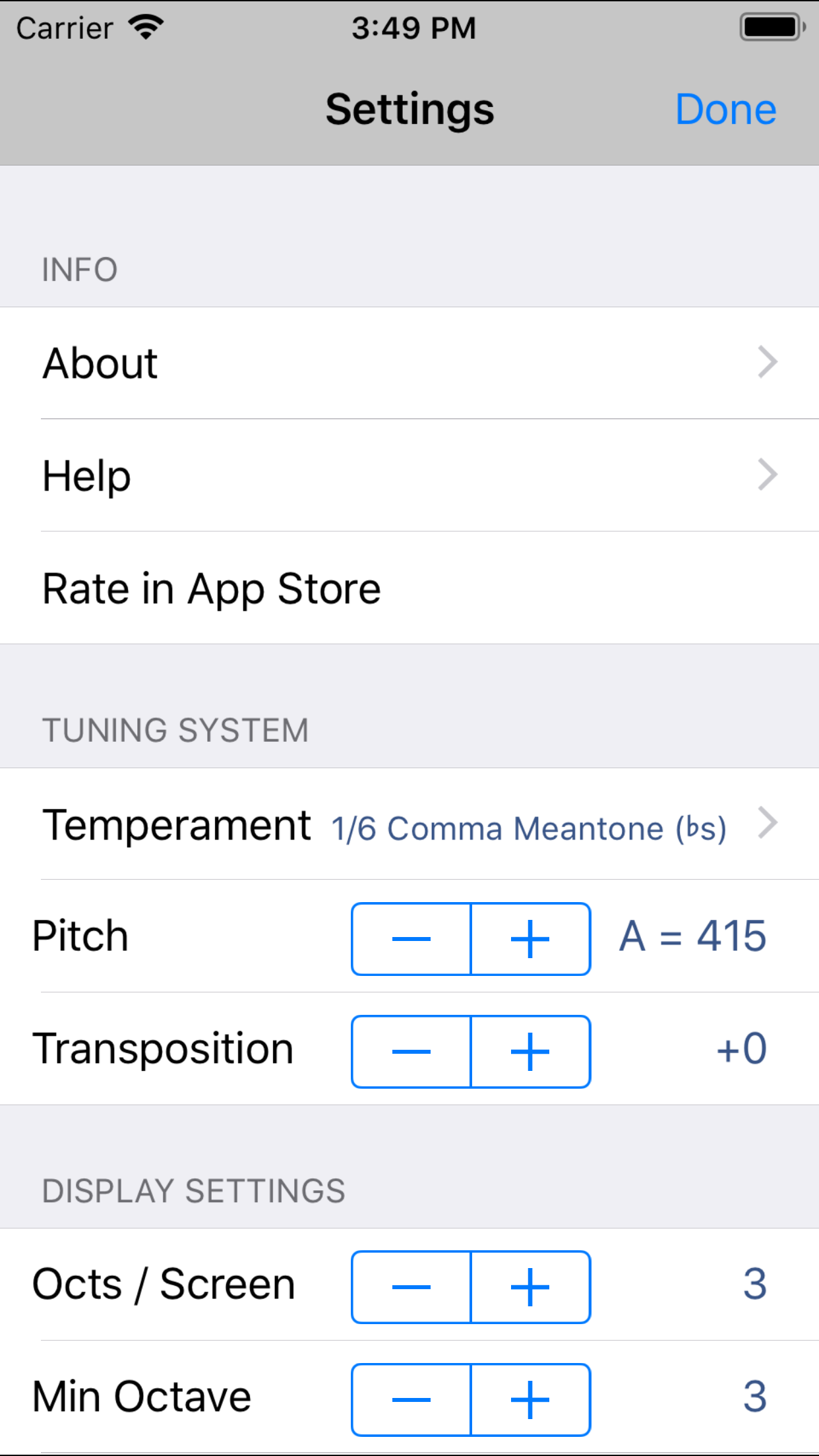Reduce Octs / Screen using minus
The width and height of the screenshot is (819, 1456).
410,1287
